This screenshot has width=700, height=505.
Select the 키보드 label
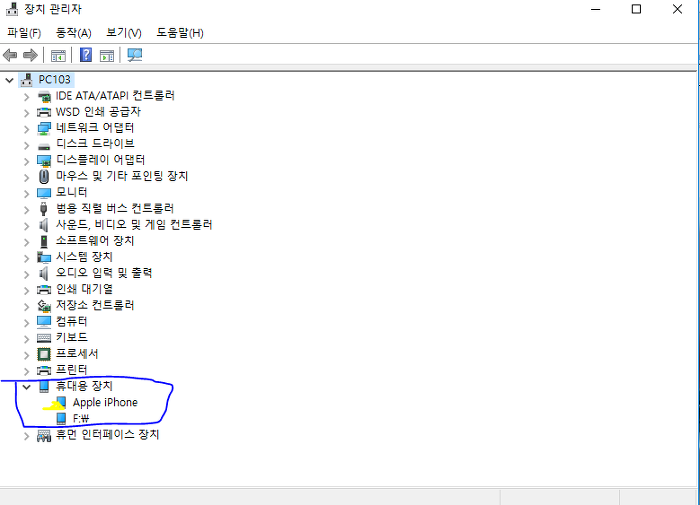(71, 338)
